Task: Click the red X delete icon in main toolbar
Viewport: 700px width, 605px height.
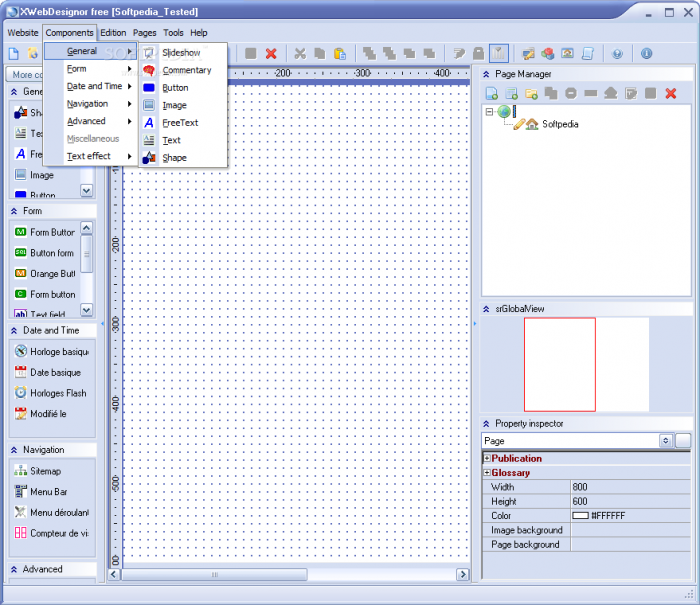Action: (x=270, y=53)
